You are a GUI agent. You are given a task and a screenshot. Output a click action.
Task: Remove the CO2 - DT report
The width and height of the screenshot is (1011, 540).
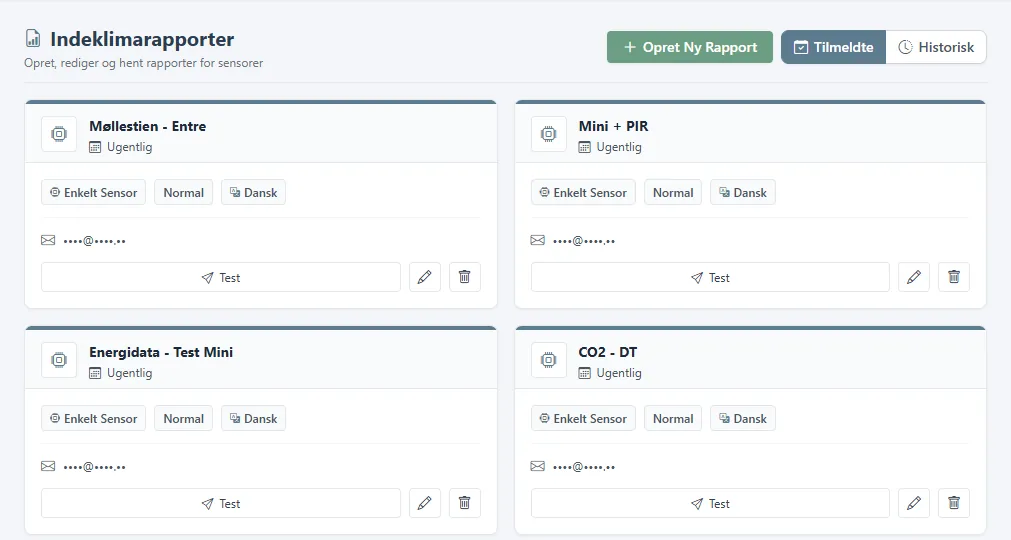click(x=954, y=503)
